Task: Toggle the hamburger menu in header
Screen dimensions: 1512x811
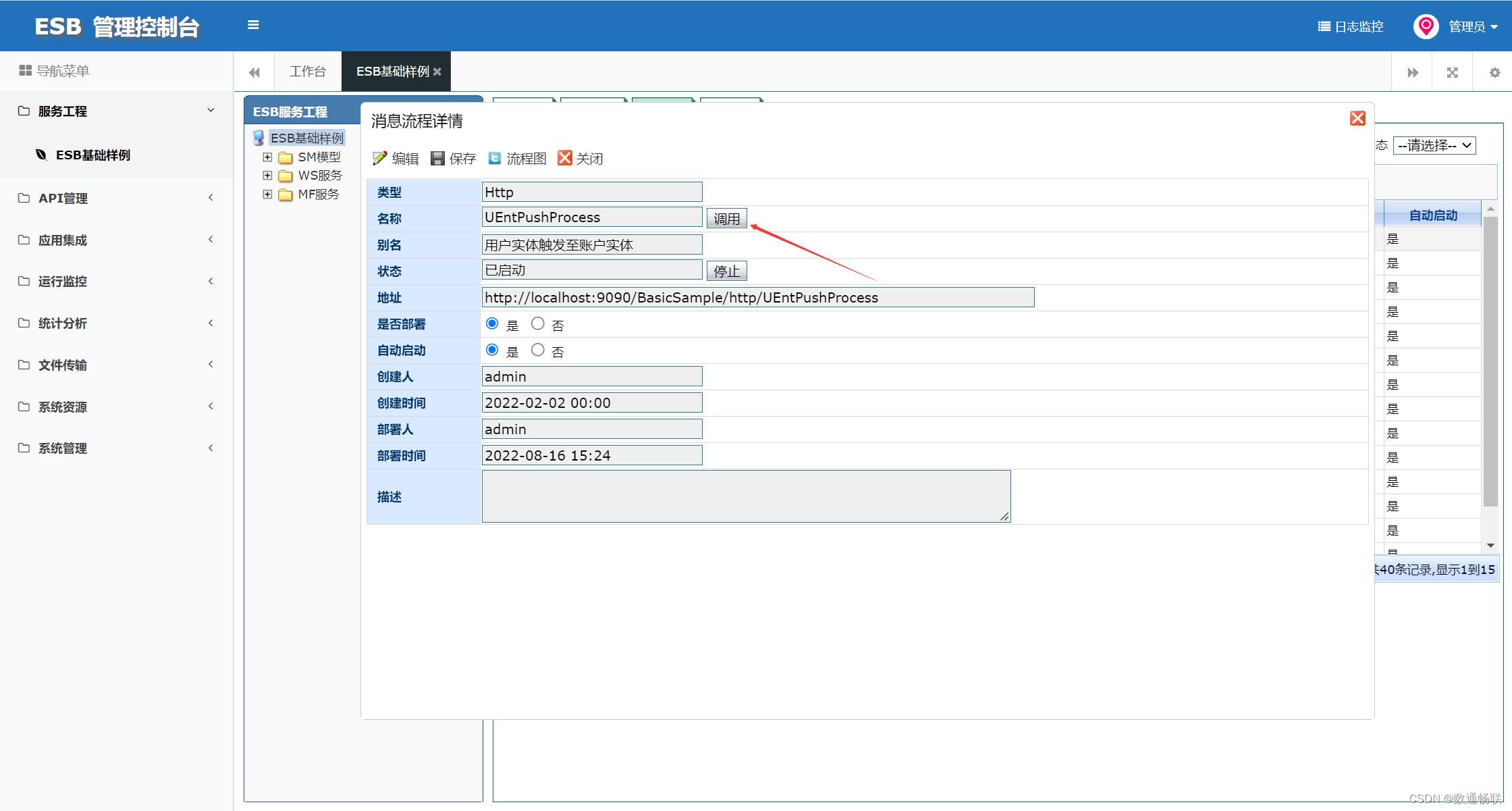Action: pyautogui.click(x=253, y=25)
